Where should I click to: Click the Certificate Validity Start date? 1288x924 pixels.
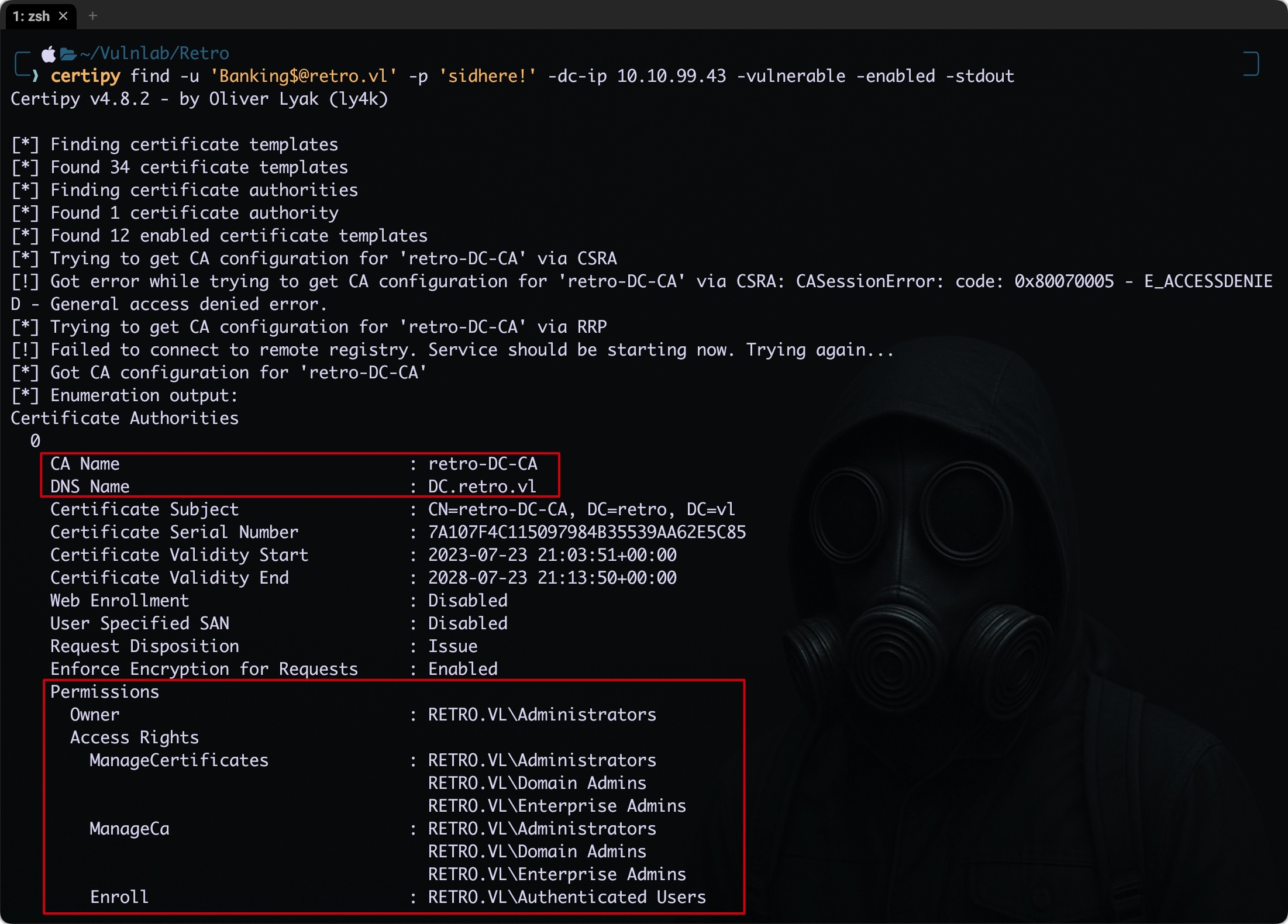552,555
